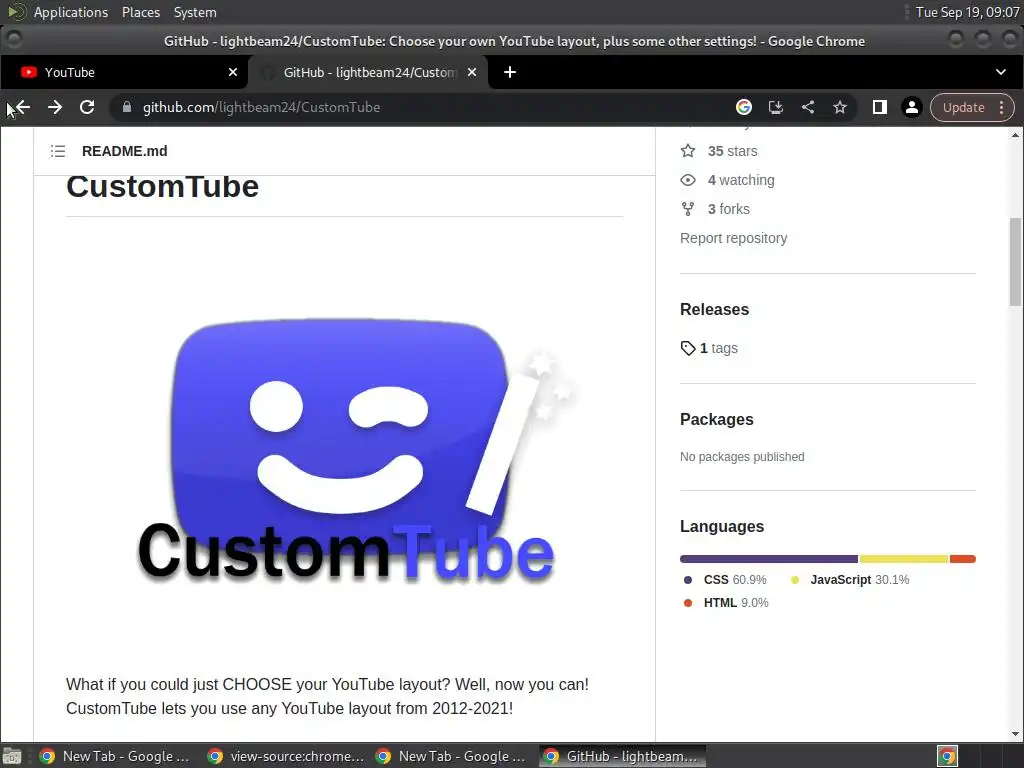1024x768 pixels.
Task: Close the GitHub CustomTube tab
Action: point(472,72)
